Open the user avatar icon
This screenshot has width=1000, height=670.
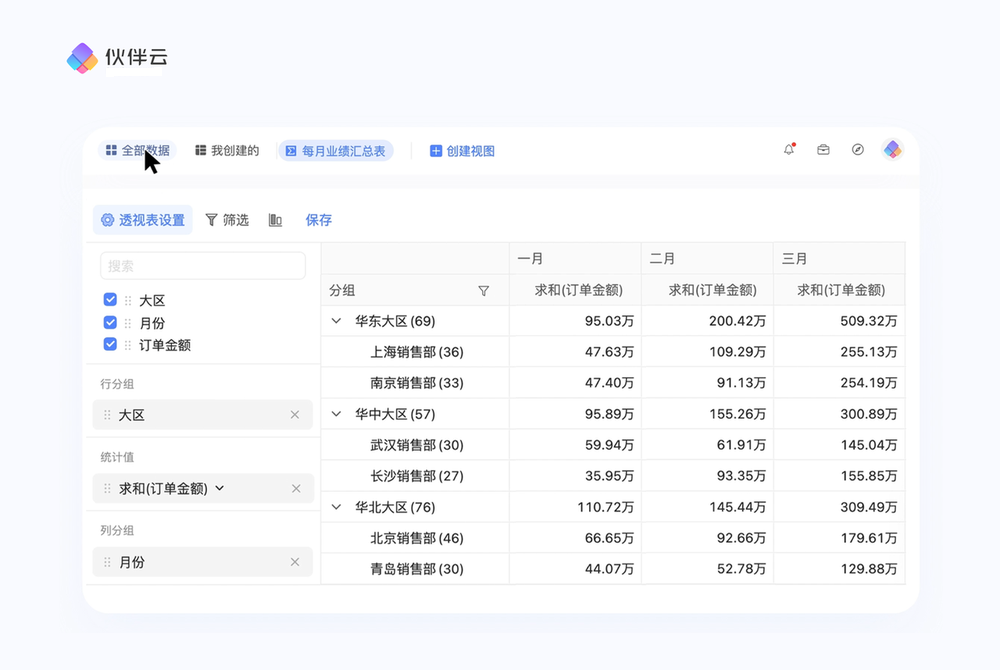892,150
